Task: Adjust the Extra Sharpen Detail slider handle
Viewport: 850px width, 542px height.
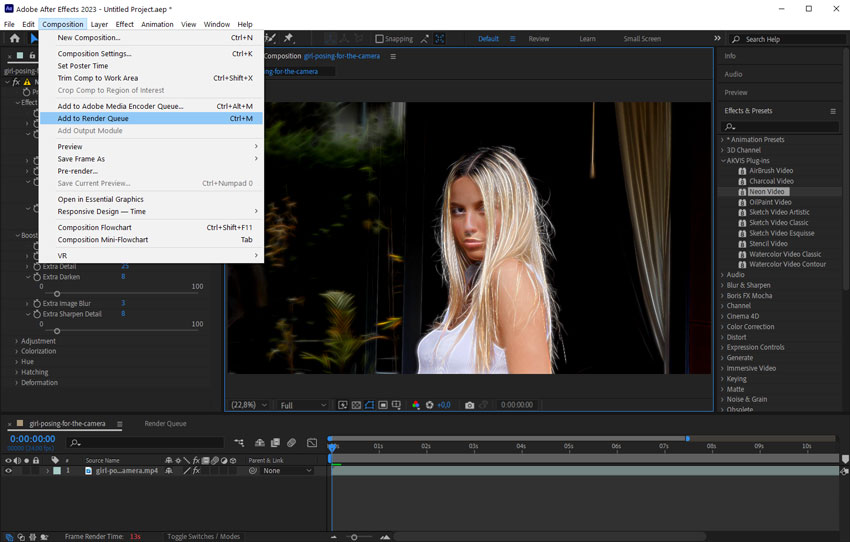Action: (x=57, y=331)
